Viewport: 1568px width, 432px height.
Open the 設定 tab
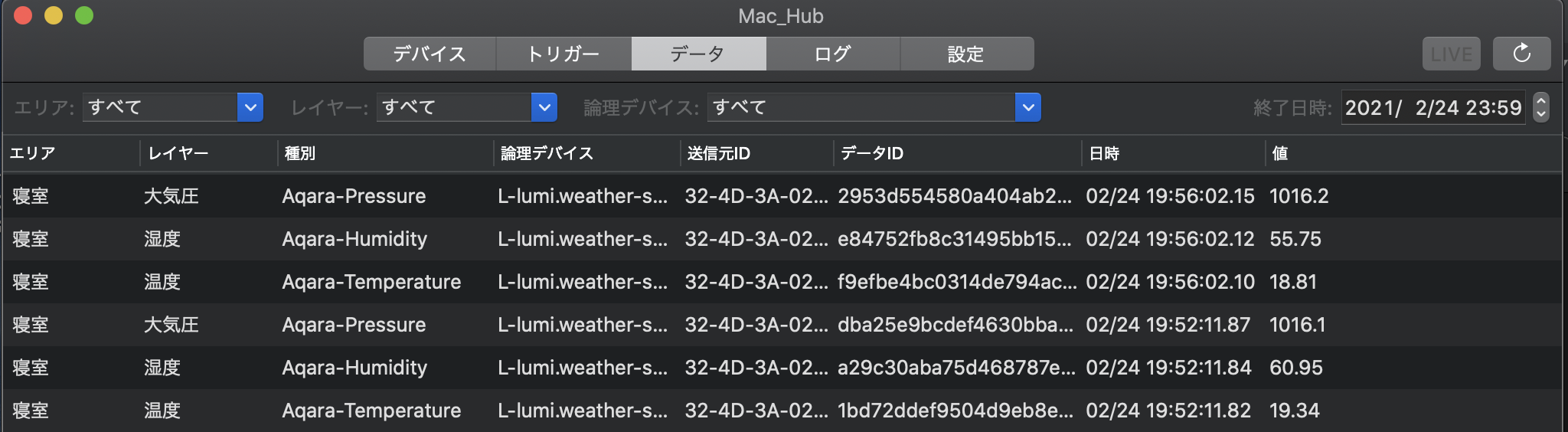click(967, 54)
